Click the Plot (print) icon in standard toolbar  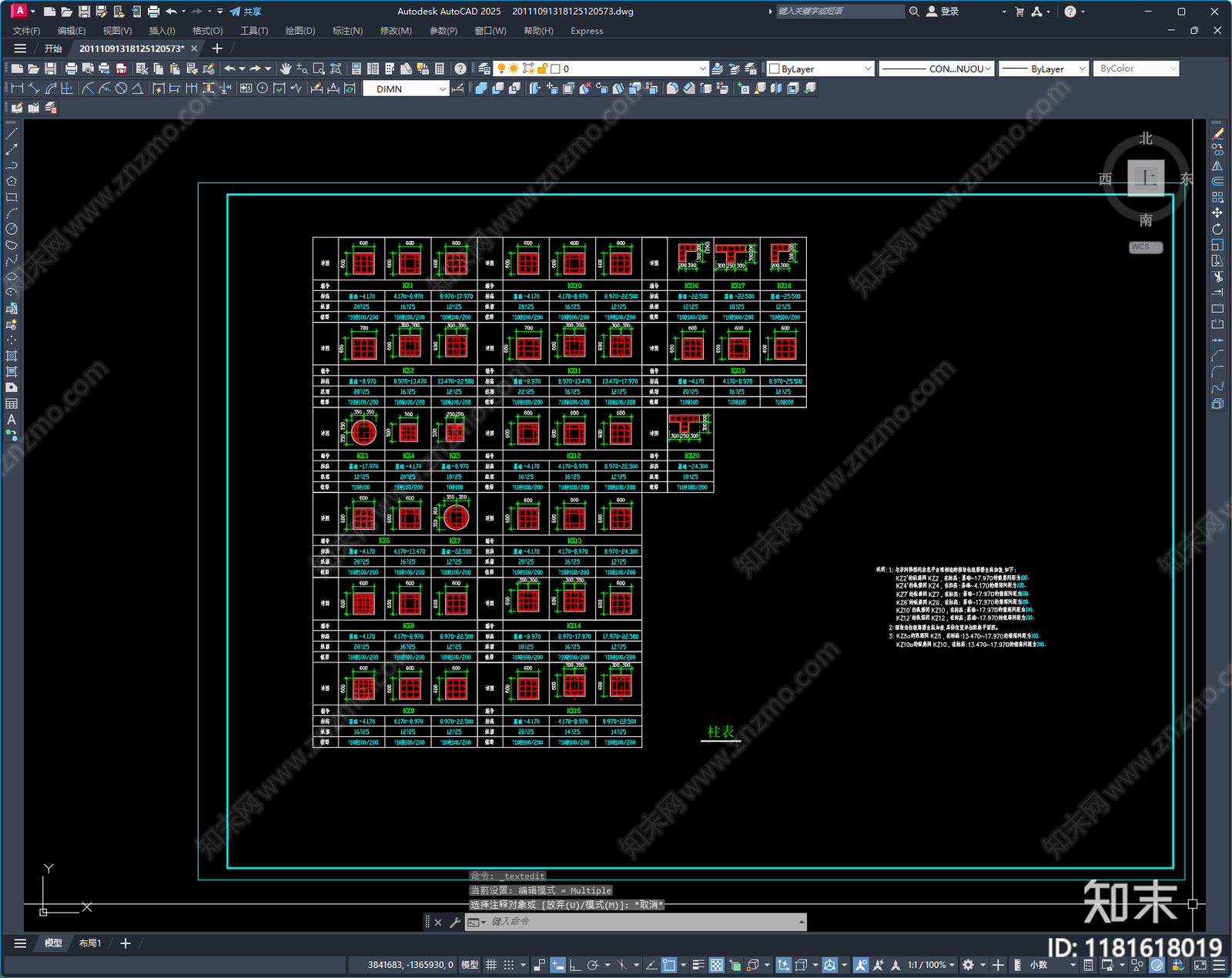[x=72, y=69]
